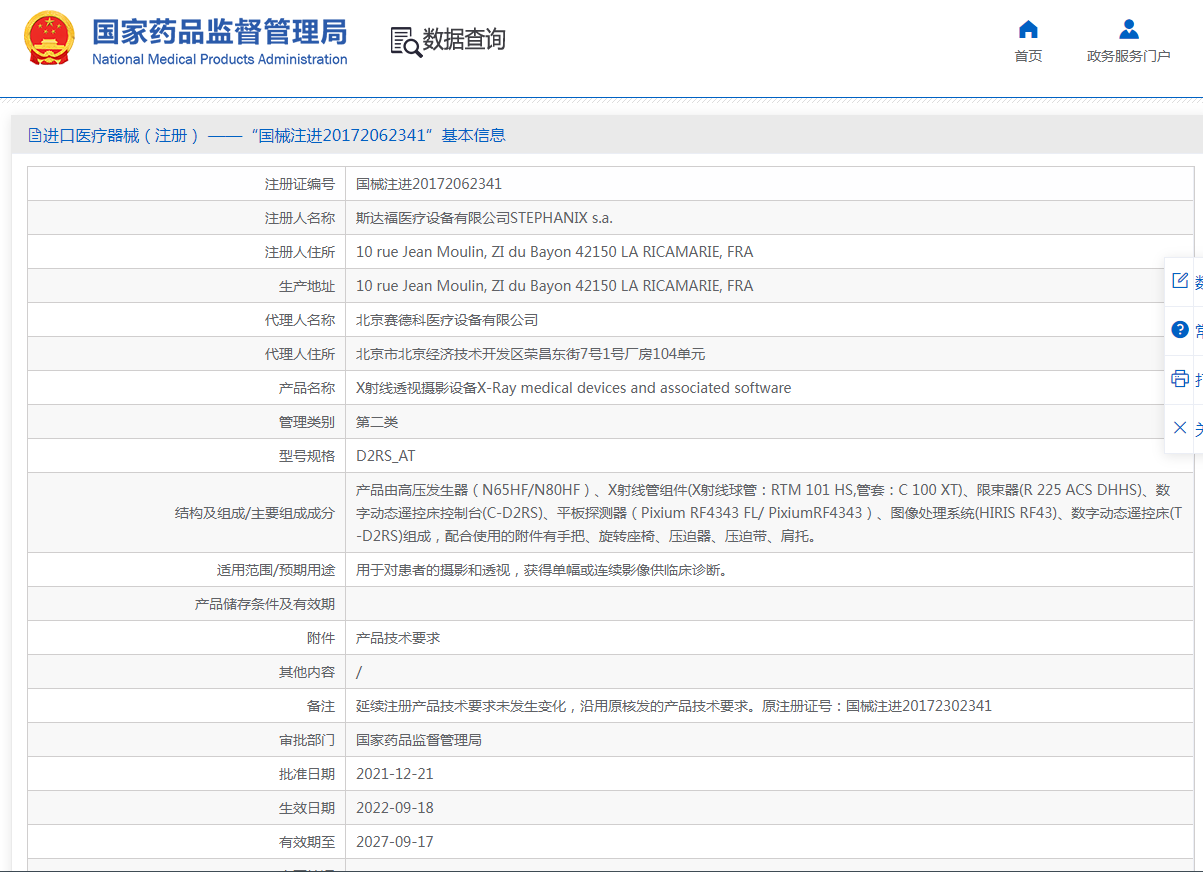Click the 管理类别 label cell
Viewport: 1203px width, 872px height.
coord(186,422)
